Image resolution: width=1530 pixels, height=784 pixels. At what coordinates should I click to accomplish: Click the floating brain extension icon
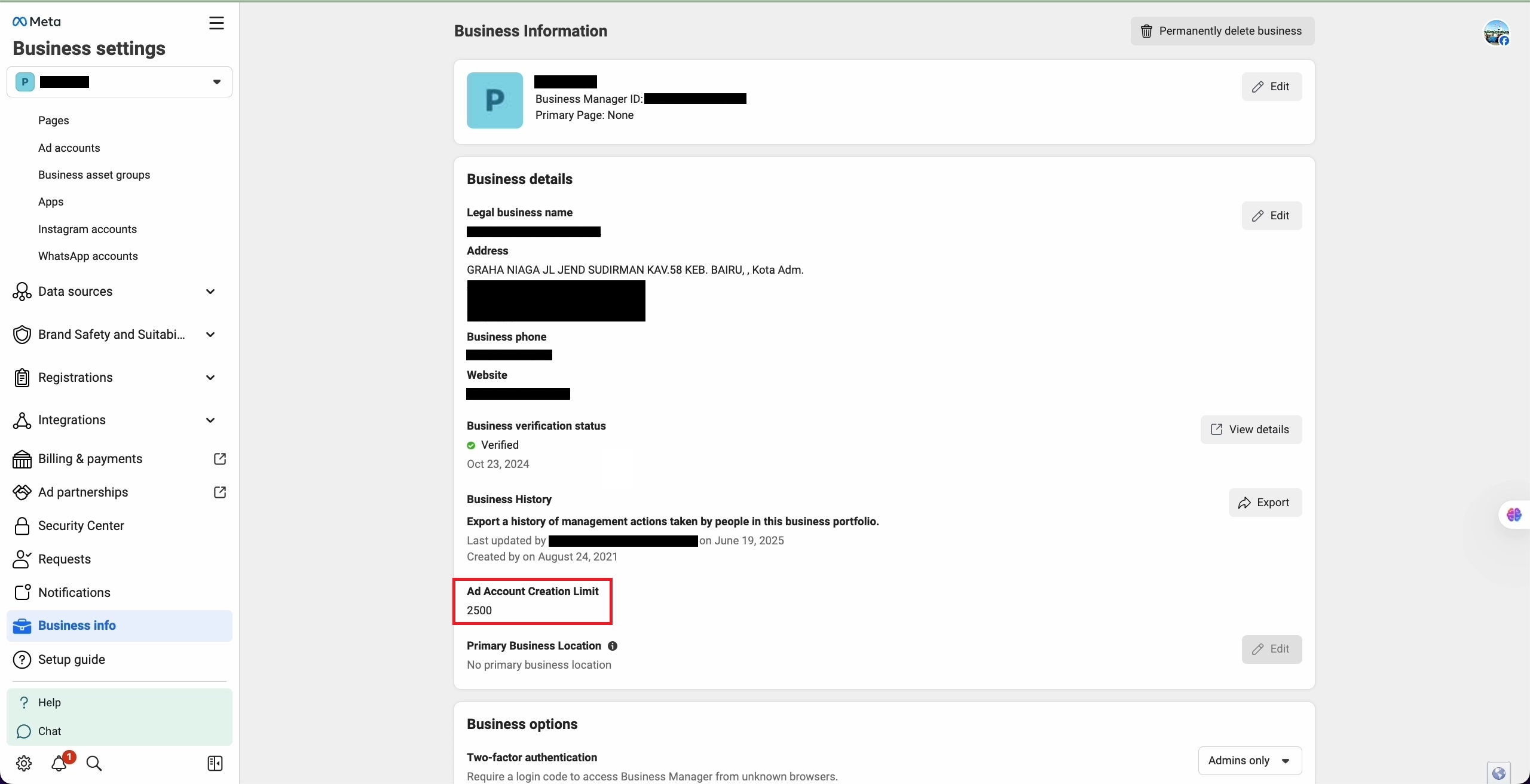(1514, 514)
